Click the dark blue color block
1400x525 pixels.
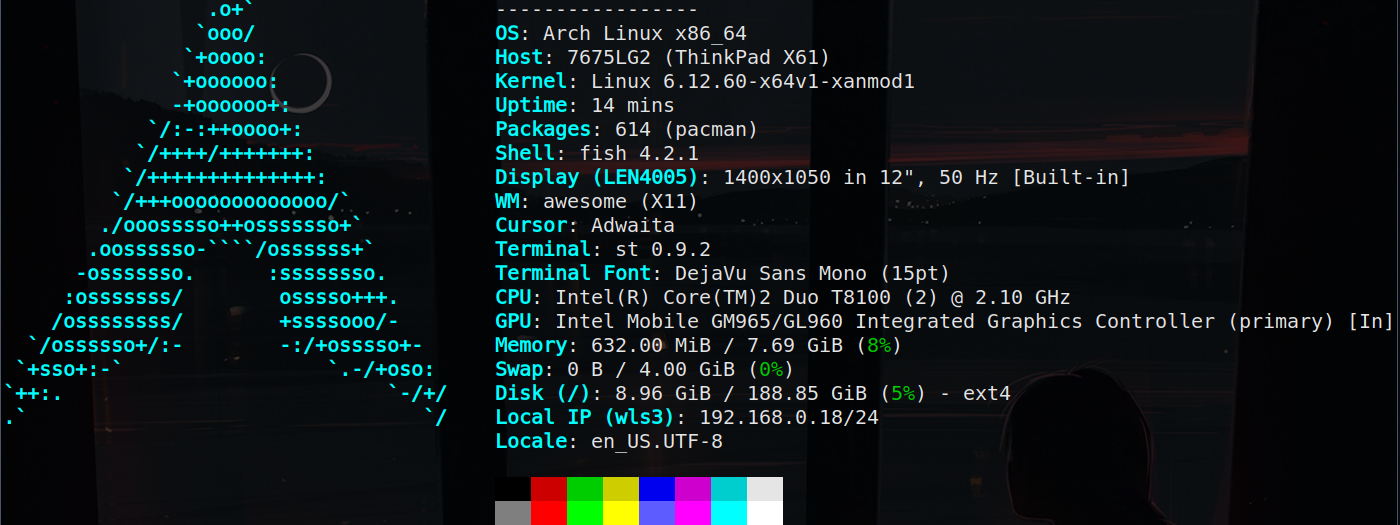[x=657, y=489]
